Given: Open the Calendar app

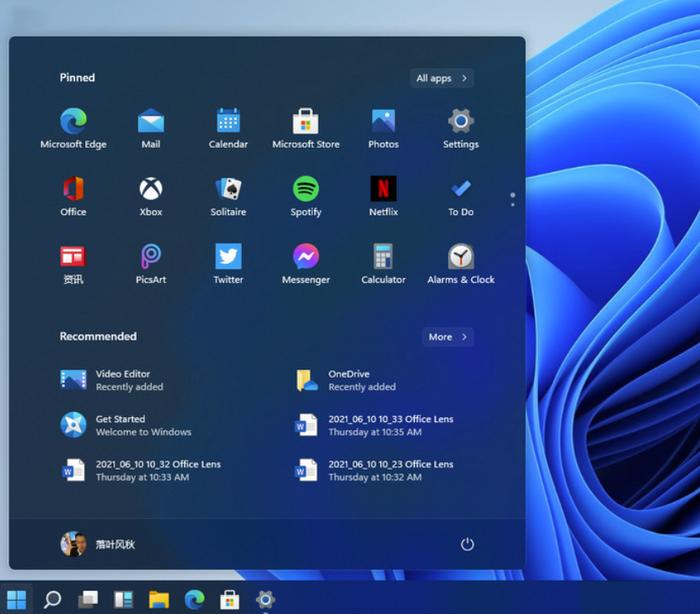Looking at the screenshot, I should (228, 128).
